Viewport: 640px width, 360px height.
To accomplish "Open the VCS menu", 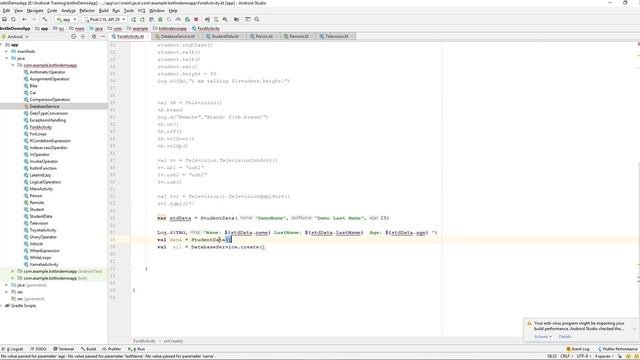I will pos(141,11).
